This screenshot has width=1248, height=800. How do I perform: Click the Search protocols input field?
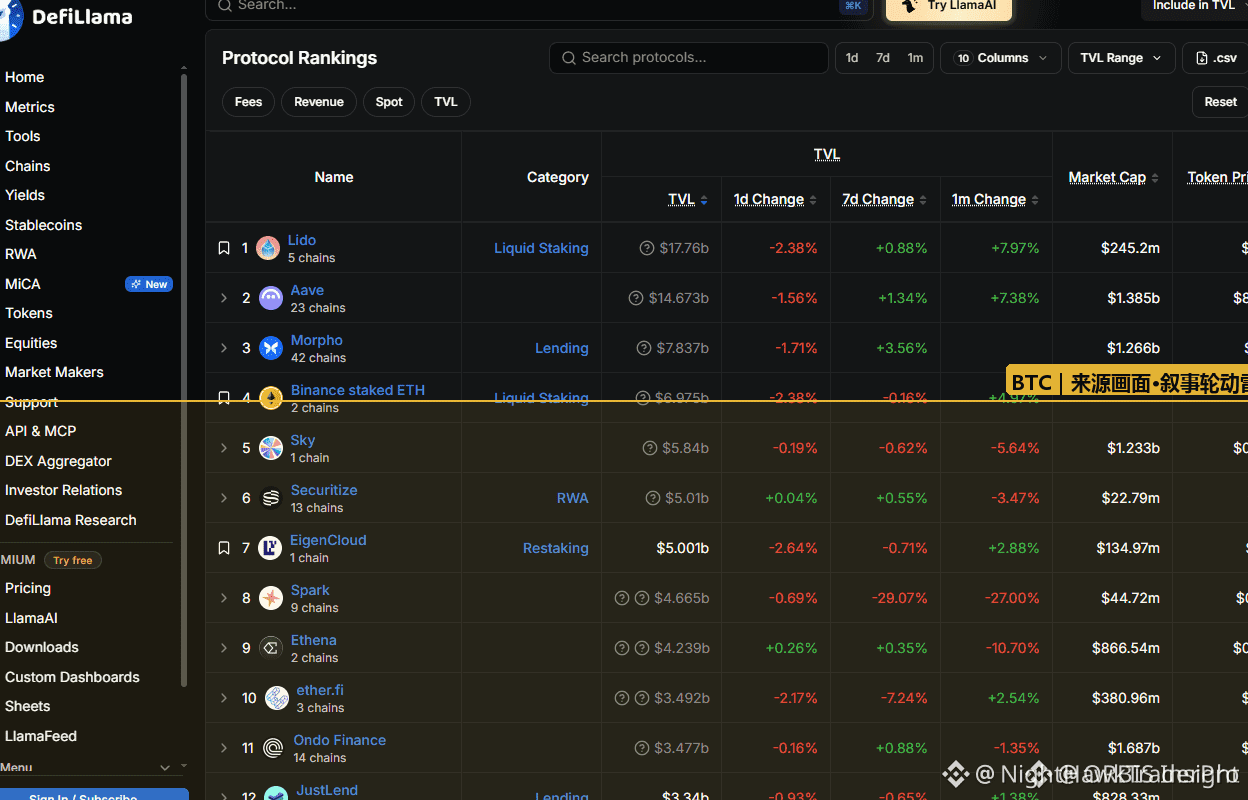click(689, 58)
